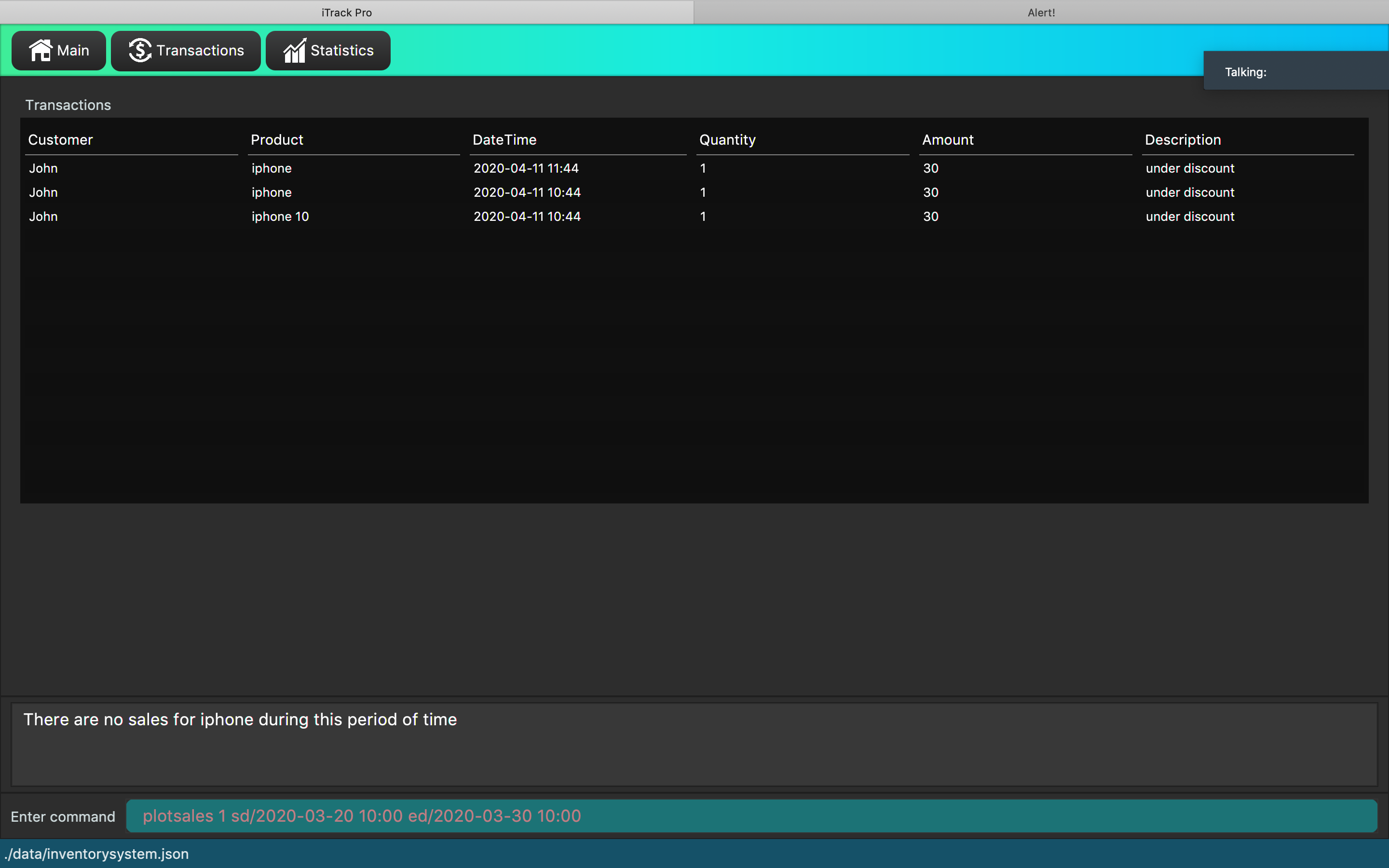Open the Statistics page button

(x=328, y=51)
